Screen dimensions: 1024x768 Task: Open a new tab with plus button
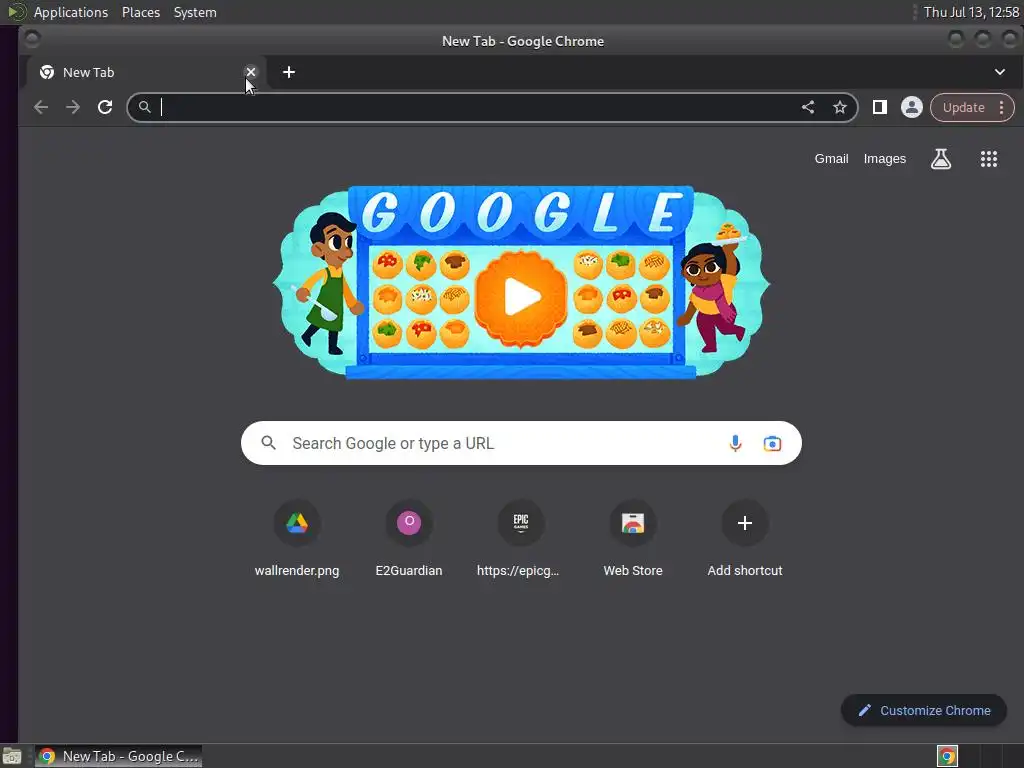(x=289, y=72)
